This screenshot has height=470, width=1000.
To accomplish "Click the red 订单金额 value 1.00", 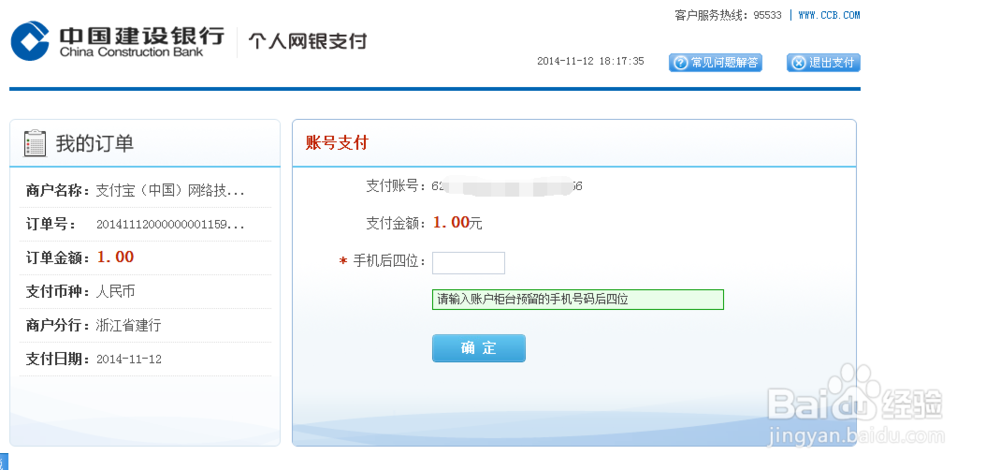I will click(x=115, y=257).
